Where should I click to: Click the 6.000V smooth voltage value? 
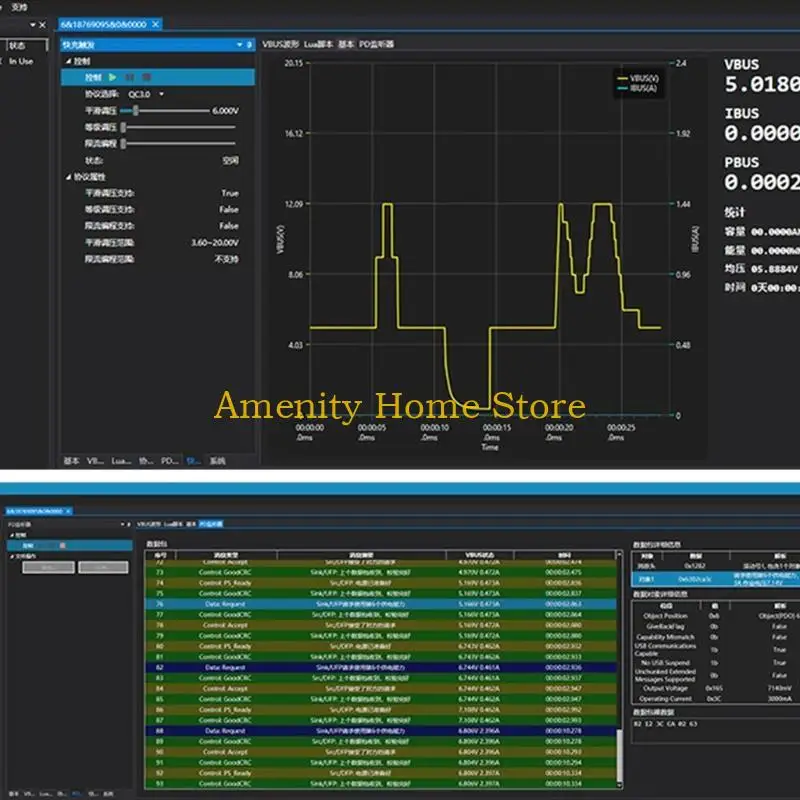[x=225, y=111]
